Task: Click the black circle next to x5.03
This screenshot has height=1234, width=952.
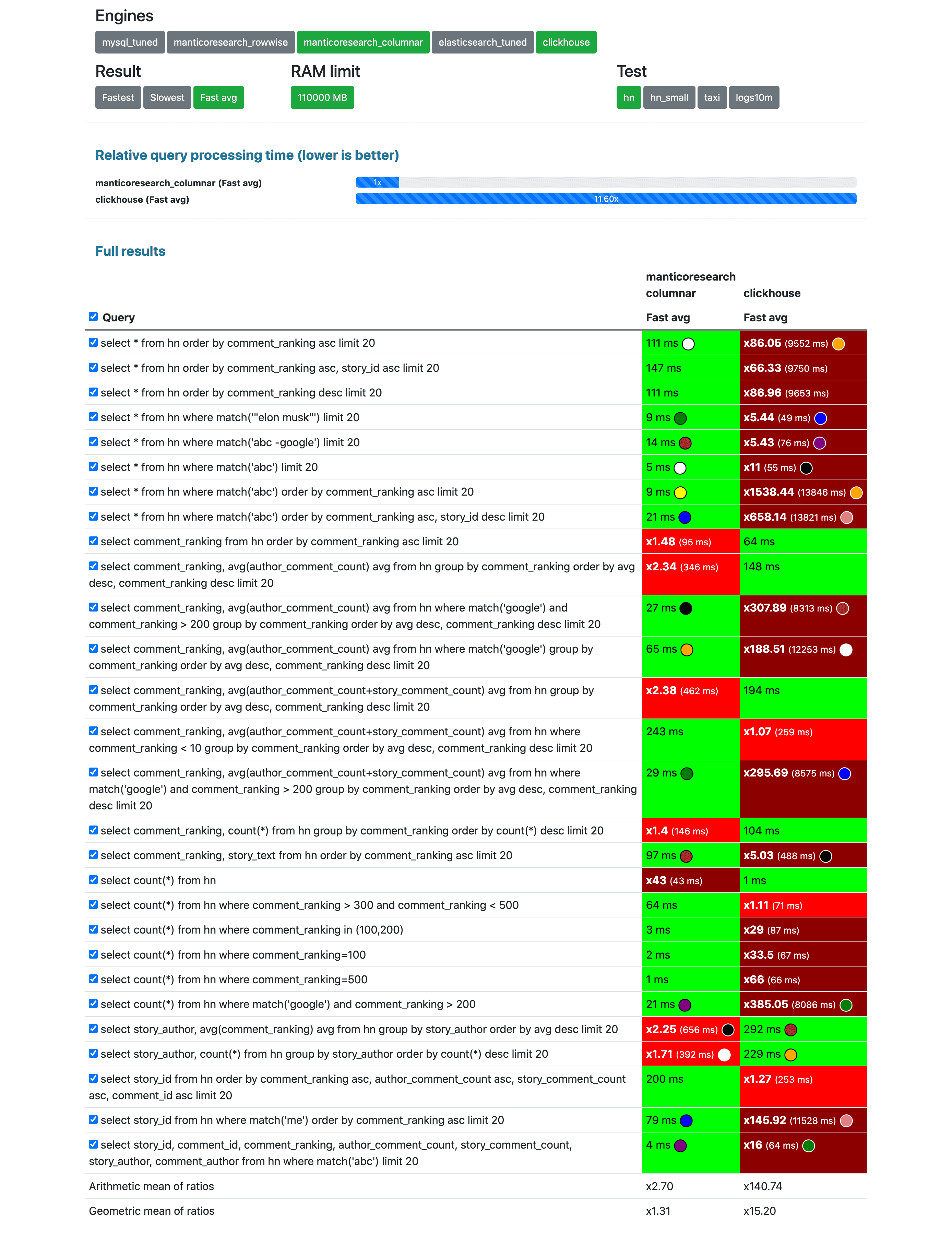Action: (x=825, y=856)
